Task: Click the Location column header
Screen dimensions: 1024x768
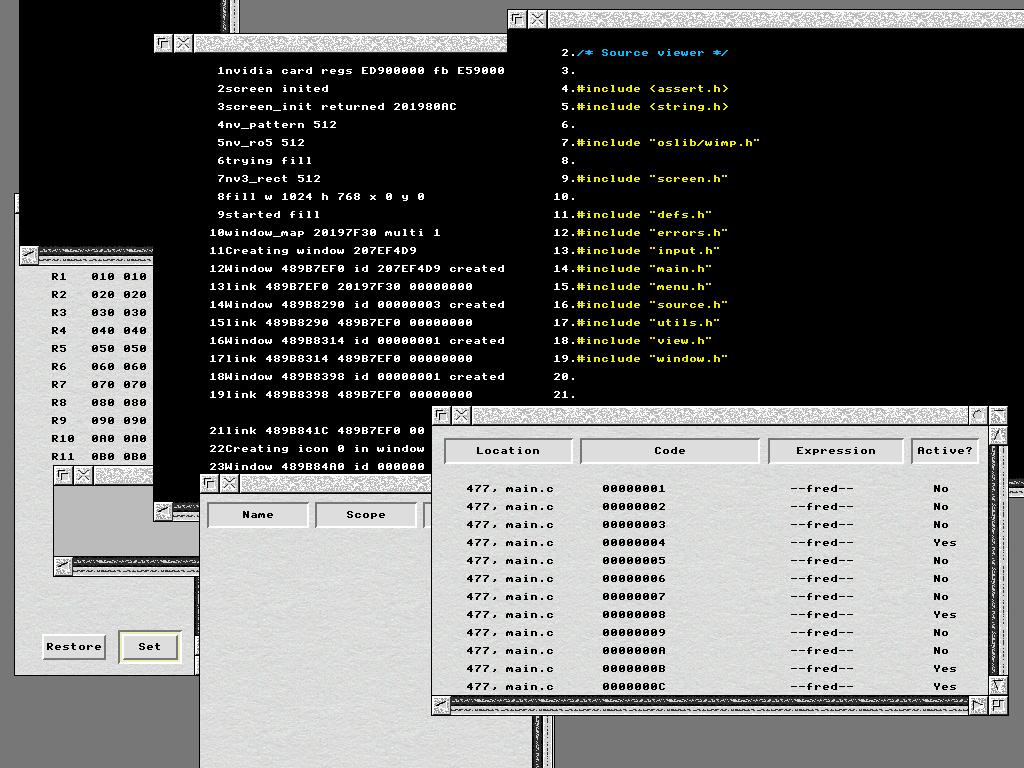Action: pos(508,451)
